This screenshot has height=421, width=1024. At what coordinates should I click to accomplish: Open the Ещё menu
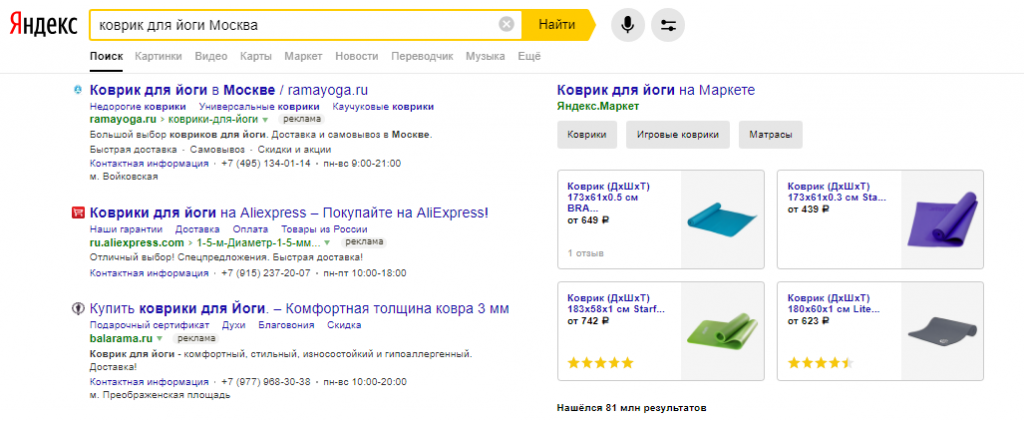pyautogui.click(x=529, y=57)
